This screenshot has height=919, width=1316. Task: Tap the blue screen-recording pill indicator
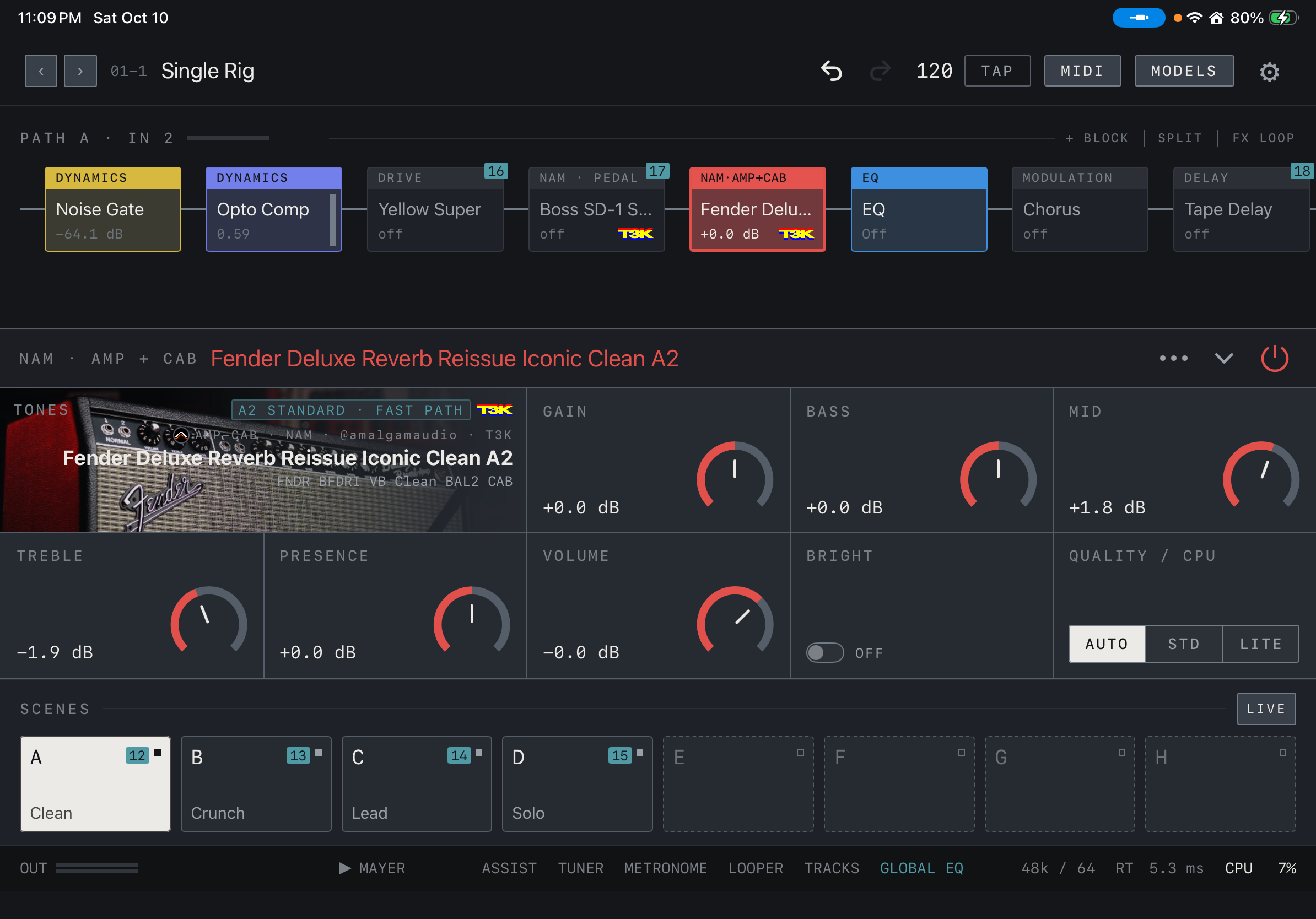[x=1138, y=18]
